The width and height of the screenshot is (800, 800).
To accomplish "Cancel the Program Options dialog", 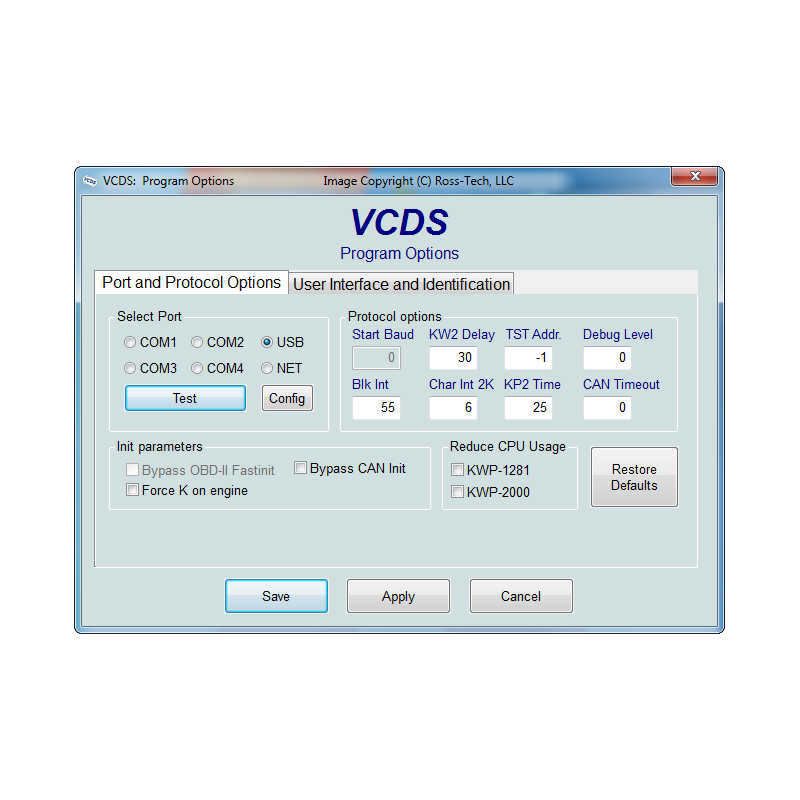I will (521, 596).
